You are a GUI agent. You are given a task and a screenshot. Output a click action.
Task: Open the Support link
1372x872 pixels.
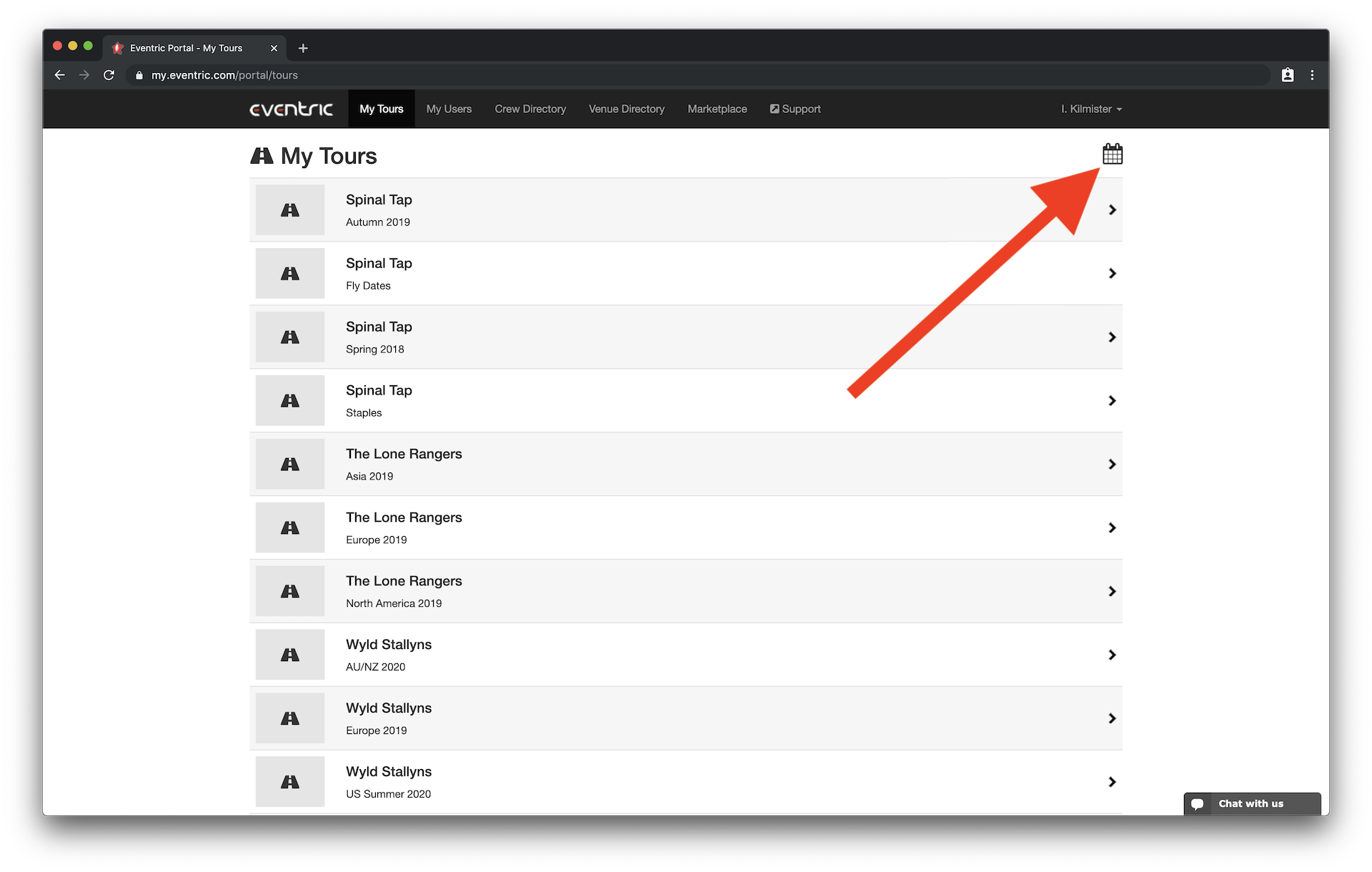[795, 109]
